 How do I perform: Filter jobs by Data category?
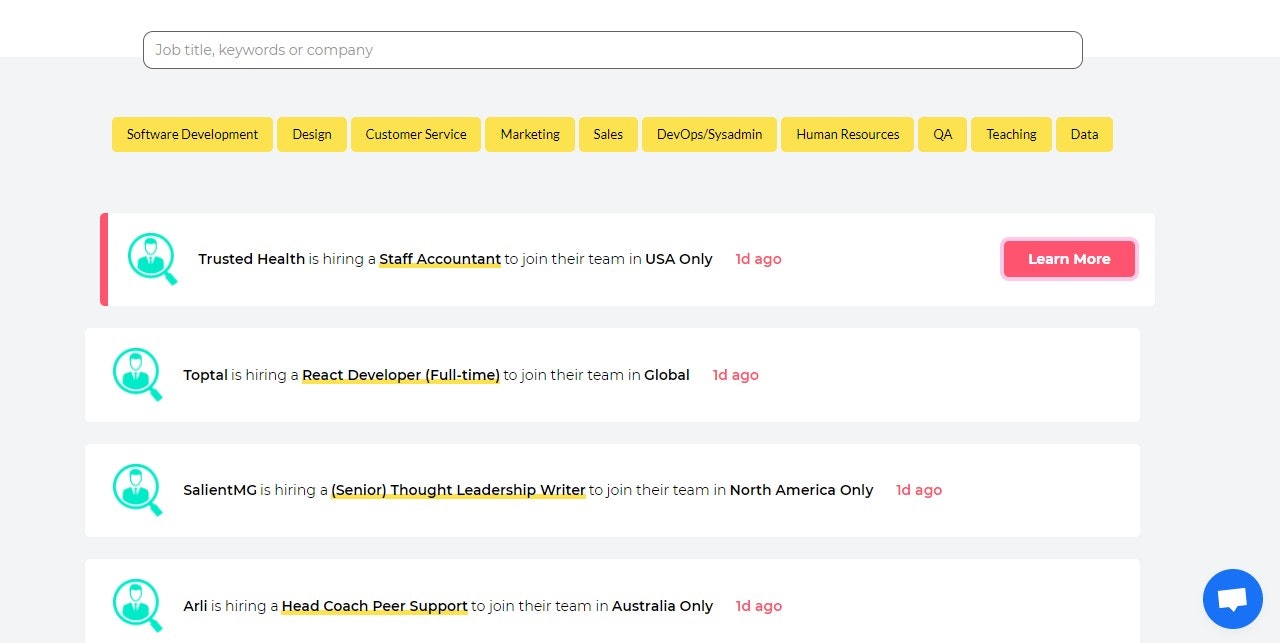1084,134
